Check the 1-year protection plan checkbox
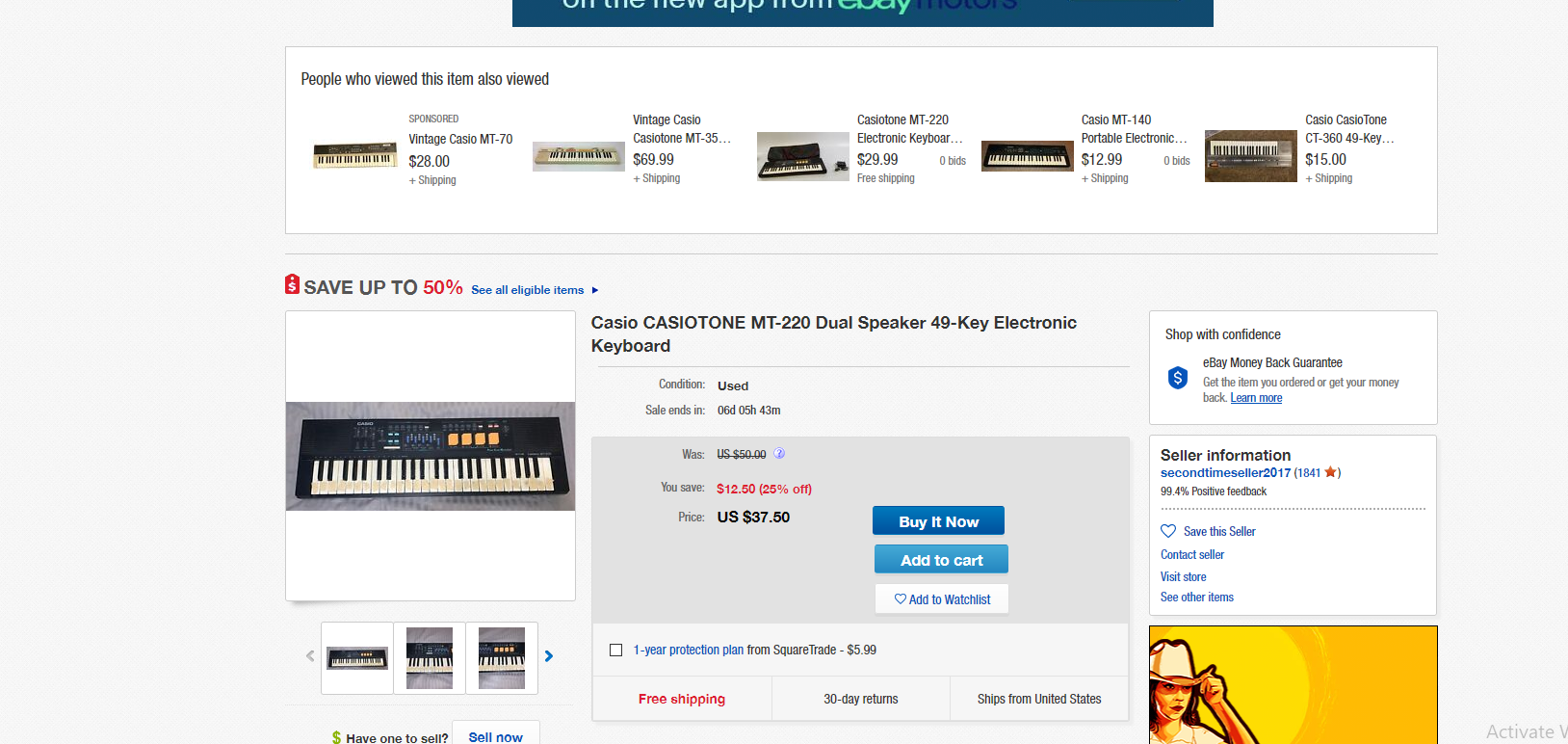 tap(615, 651)
